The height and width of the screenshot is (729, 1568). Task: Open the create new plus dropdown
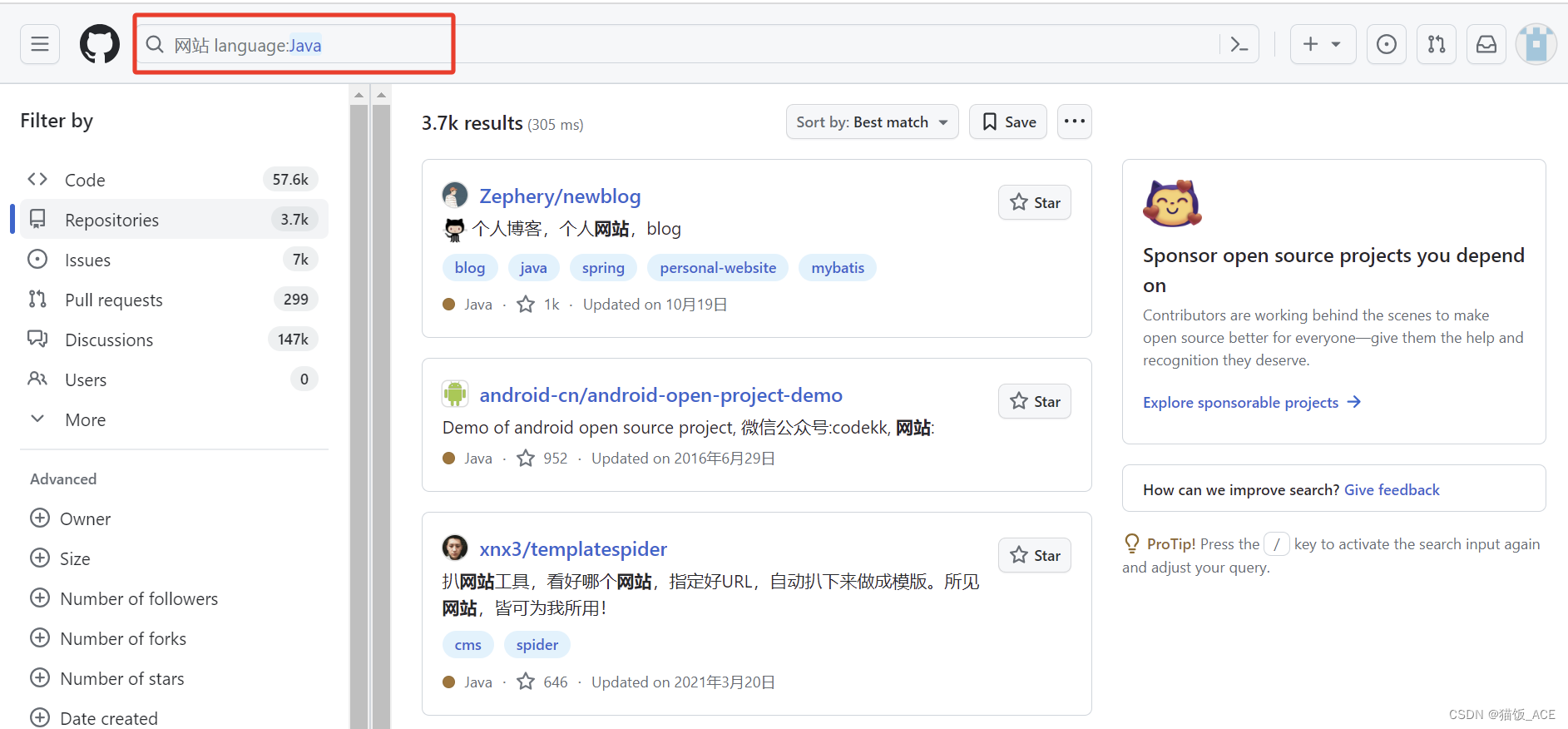tap(1323, 44)
